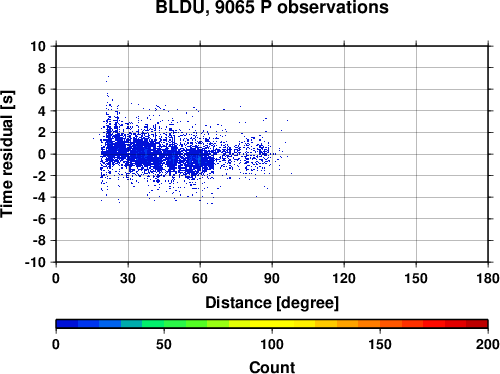Click the dark blue colorbar segment at 0
This screenshot has height=374, width=500.
[x=67, y=324]
